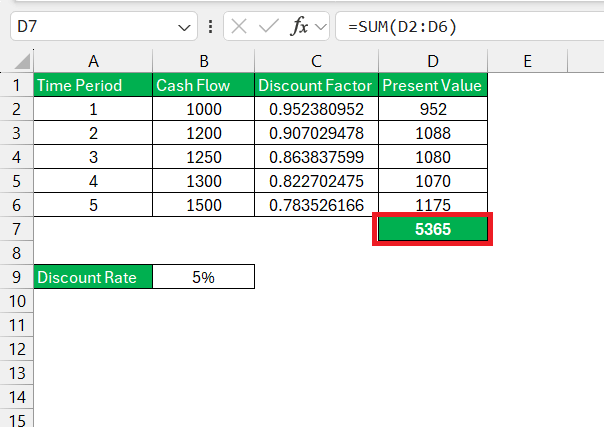Select row 7 header
The image size is (604, 427).
(17, 229)
